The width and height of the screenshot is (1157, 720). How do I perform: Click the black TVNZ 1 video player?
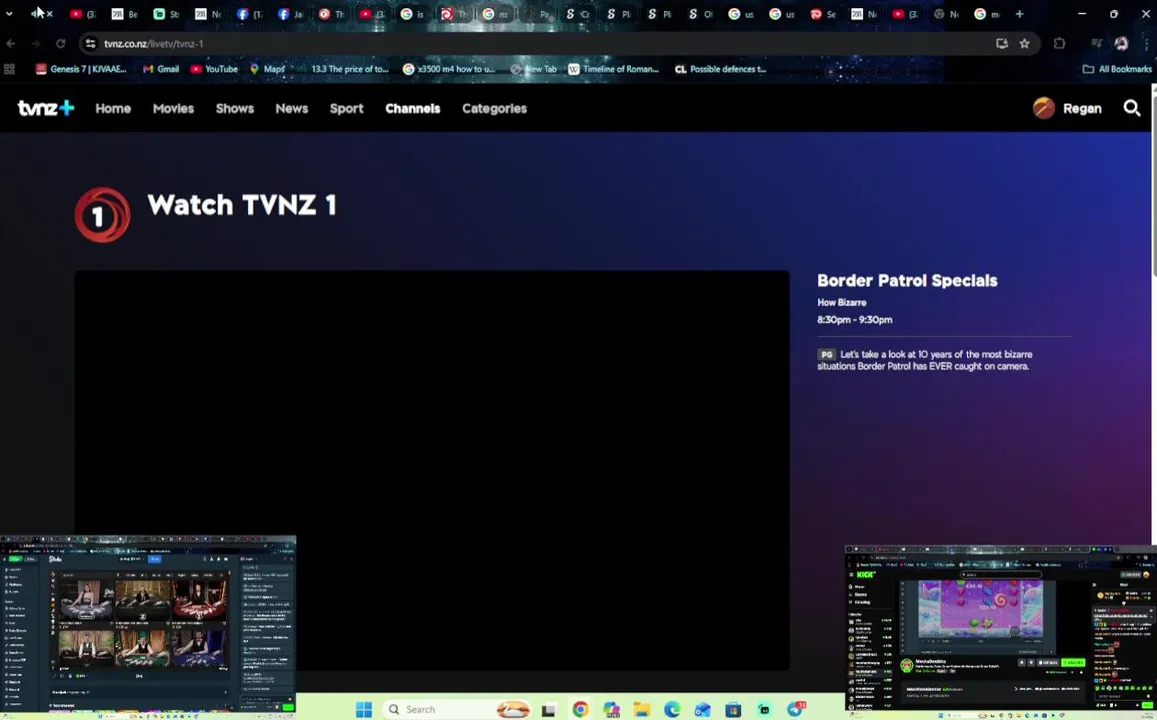click(x=432, y=471)
